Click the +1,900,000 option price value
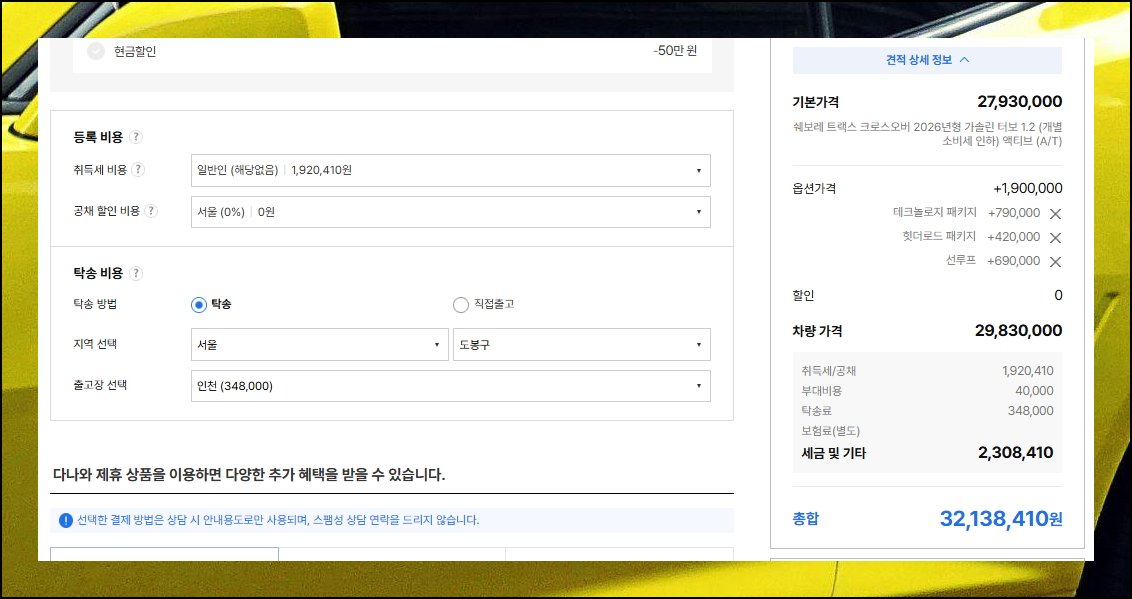The width and height of the screenshot is (1132, 599). click(x=1027, y=188)
